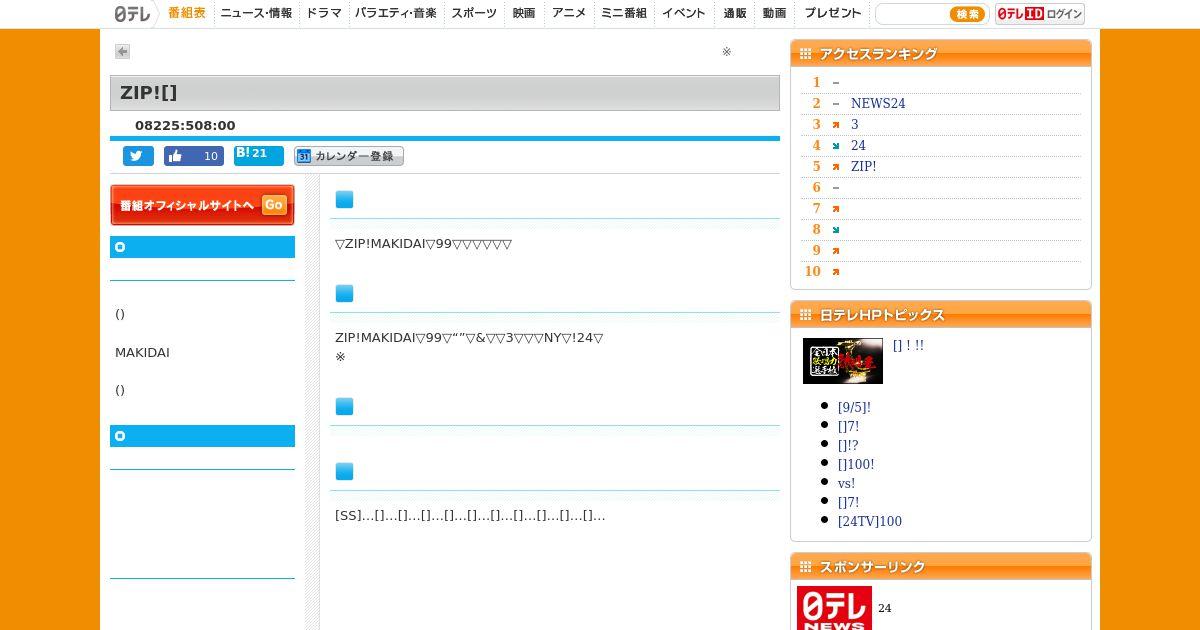Open the rank 4 ranking link '24'
The image size is (1200, 630).
pos(858,146)
